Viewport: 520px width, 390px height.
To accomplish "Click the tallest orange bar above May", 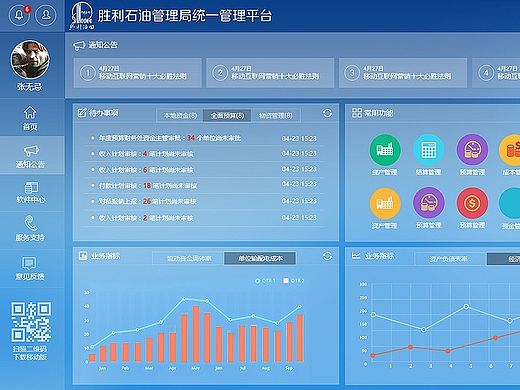I will pos(196,334).
